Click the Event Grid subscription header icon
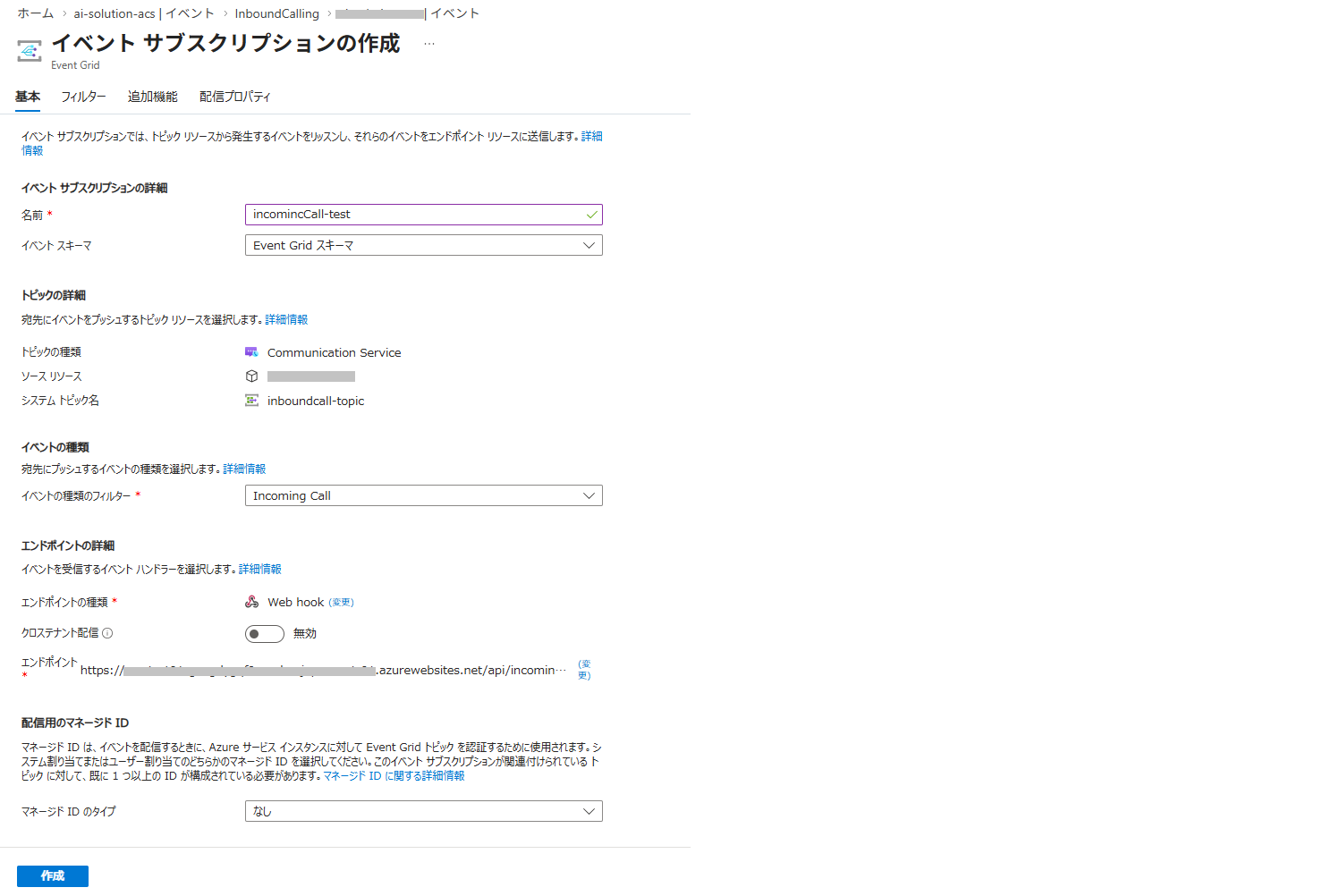Image resolution: width=1323 pixels, height=896 pixels. [x=29, y=51]
